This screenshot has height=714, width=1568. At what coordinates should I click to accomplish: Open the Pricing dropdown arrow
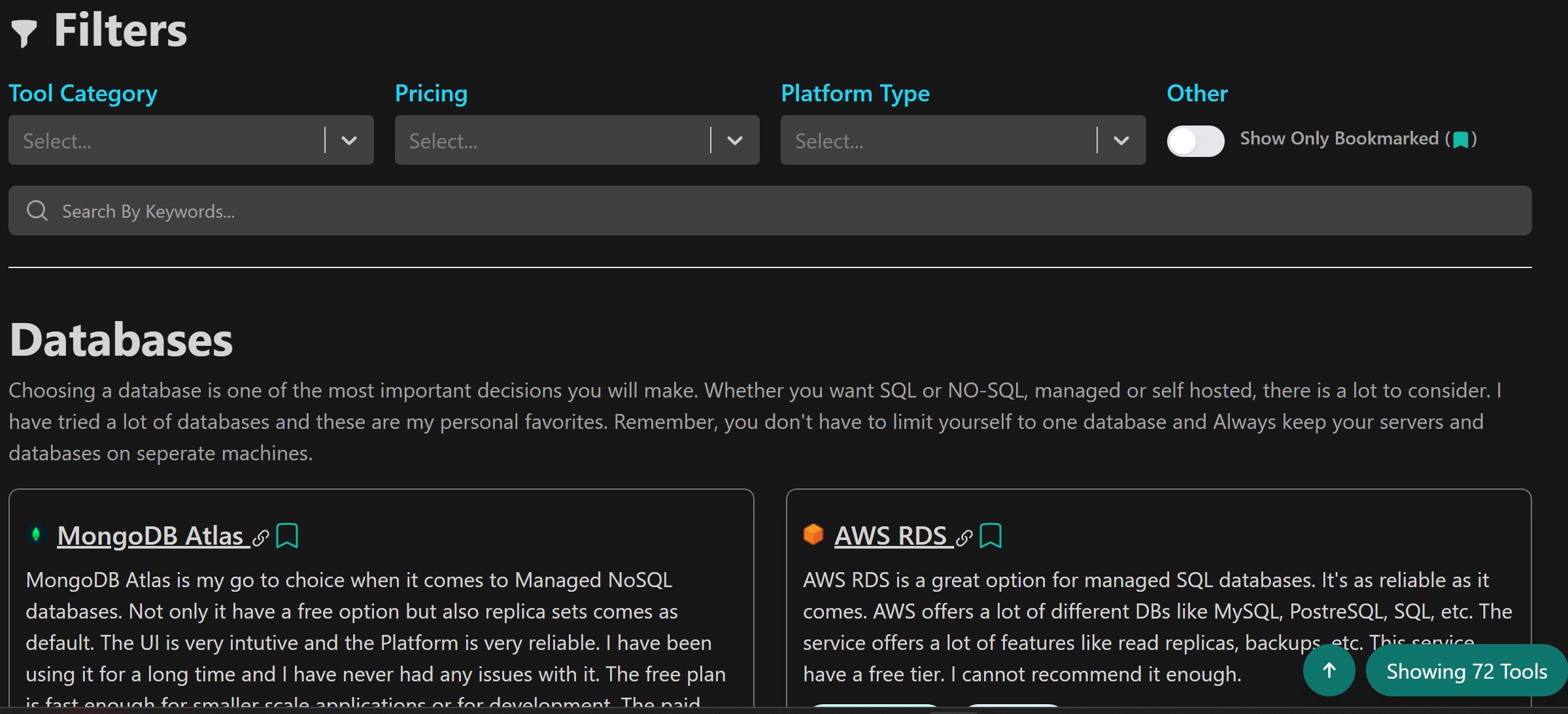point(735,141)
